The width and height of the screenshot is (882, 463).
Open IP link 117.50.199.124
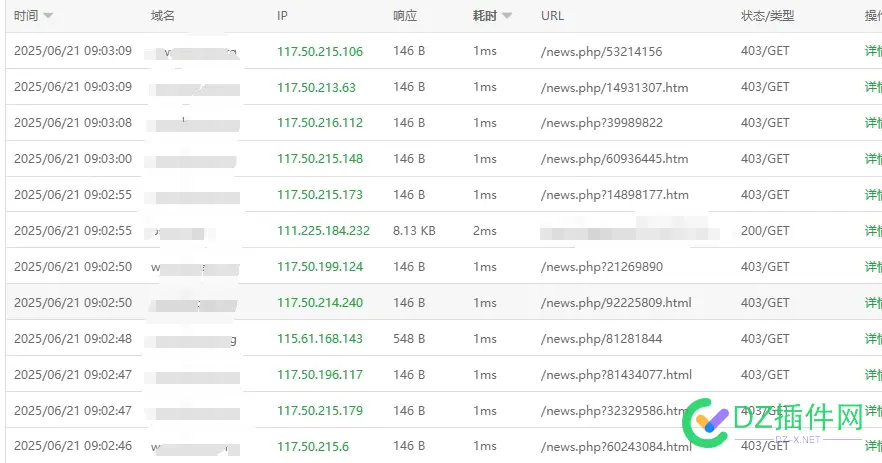[x=320, y=267]
